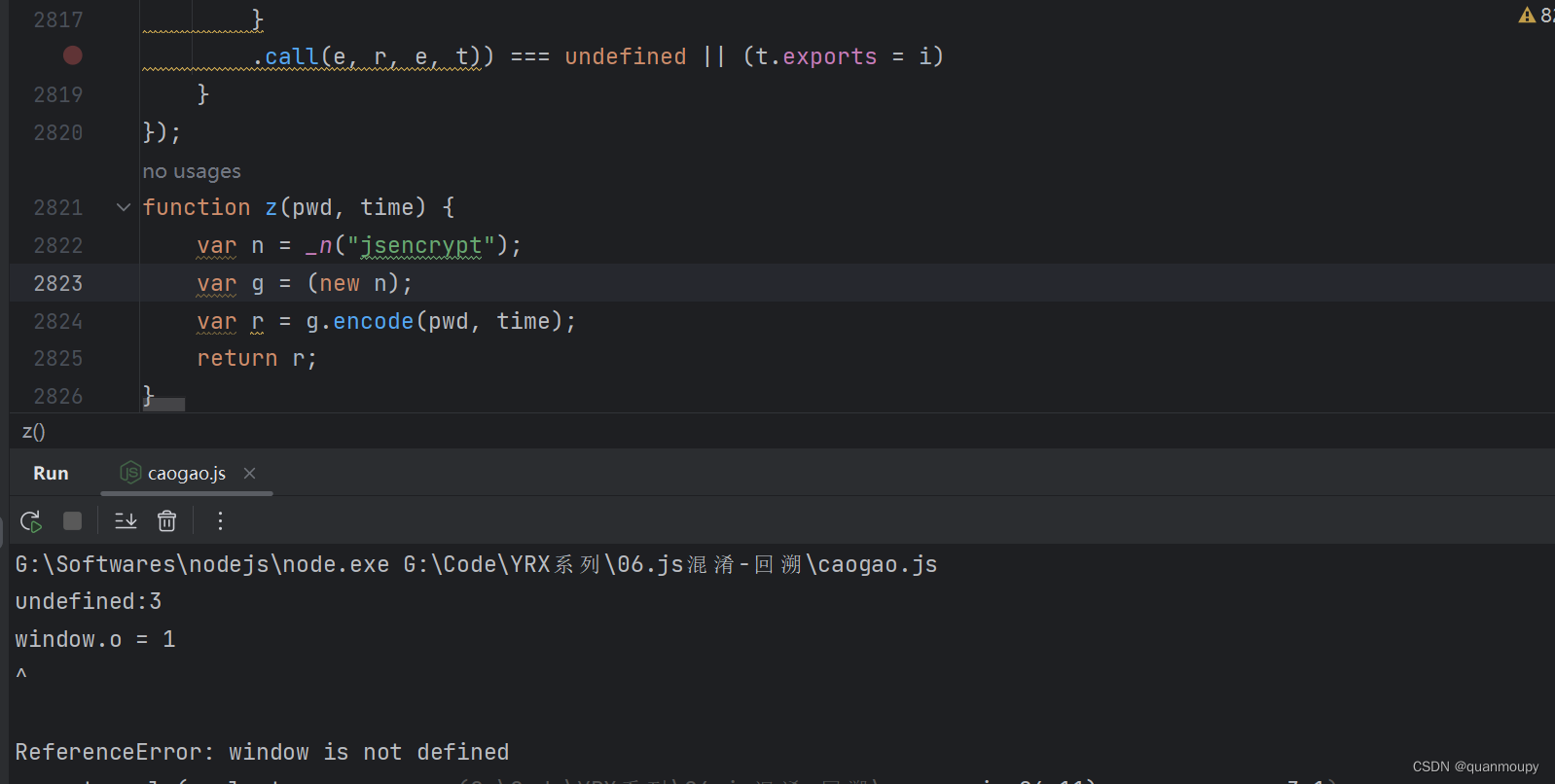Collapse function z fold arrow
This screenshot has height=784, width=1555.
point(124,207)
